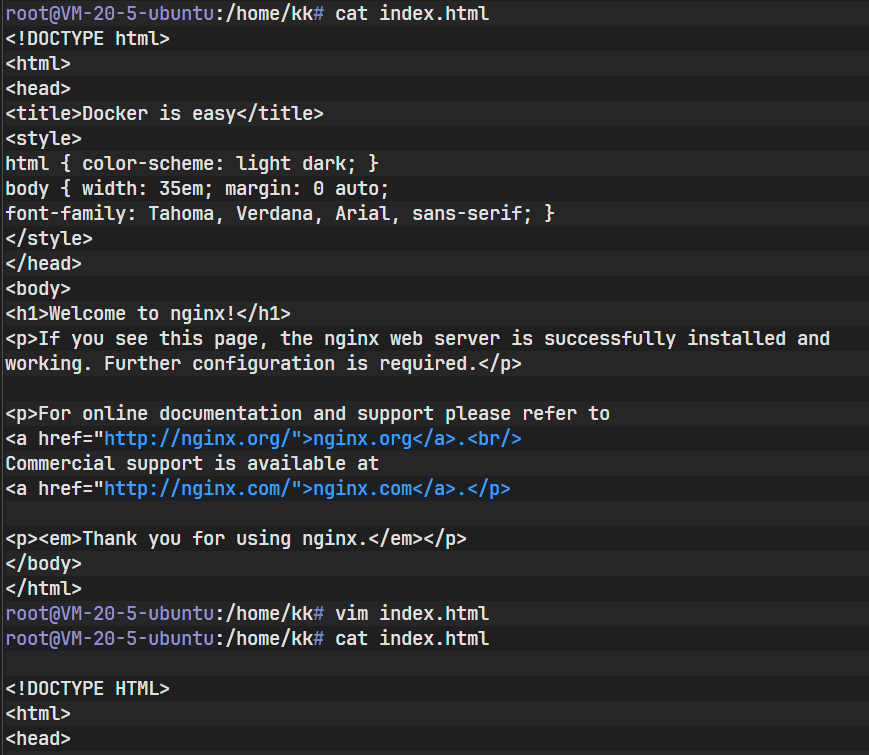869x755 pixels.
Task: Click the 'html { color-scheme: light dark; }' line
Action: pos(192,164)
